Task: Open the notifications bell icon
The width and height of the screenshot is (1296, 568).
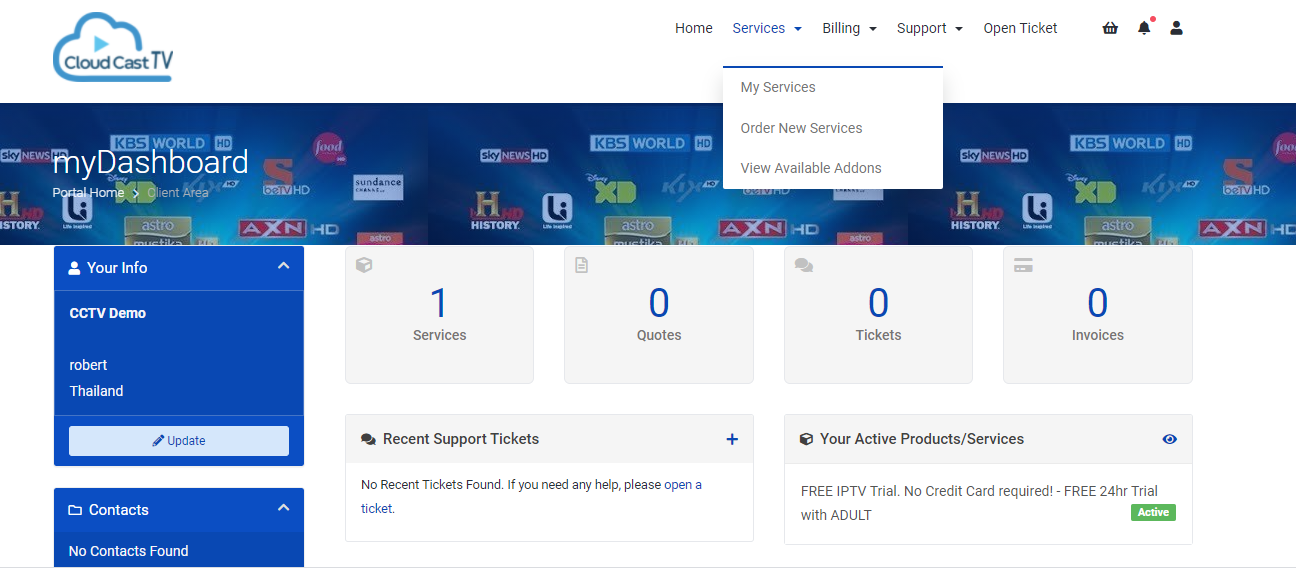Action: (x=1144, y=28)
